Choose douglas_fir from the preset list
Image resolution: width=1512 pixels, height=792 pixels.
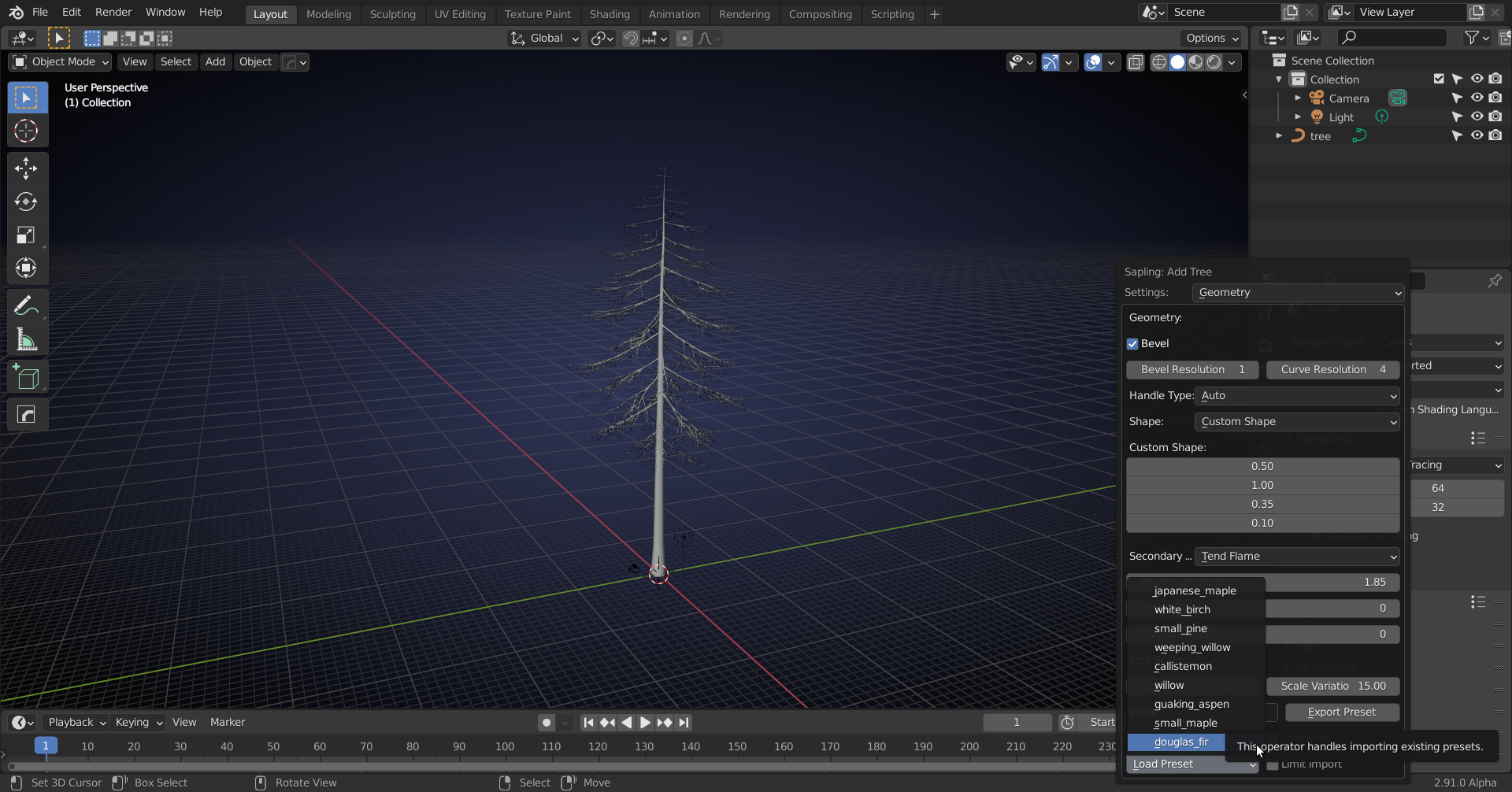[x=1180, y=742]
